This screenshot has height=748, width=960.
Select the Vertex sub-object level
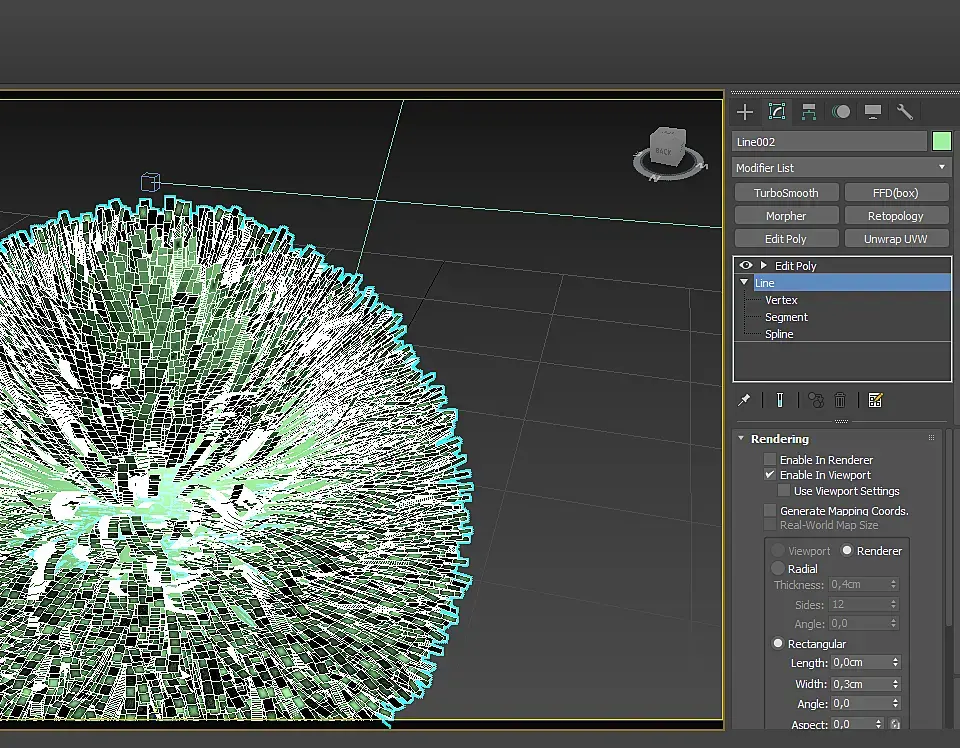(781, 300)
